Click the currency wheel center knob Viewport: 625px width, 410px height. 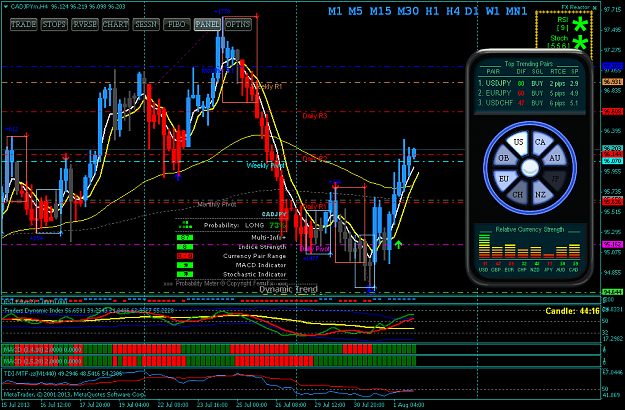click(x=530, y=168)
